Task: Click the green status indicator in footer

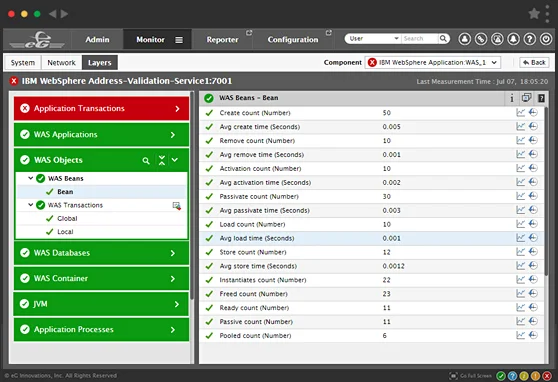Action: 501,376
